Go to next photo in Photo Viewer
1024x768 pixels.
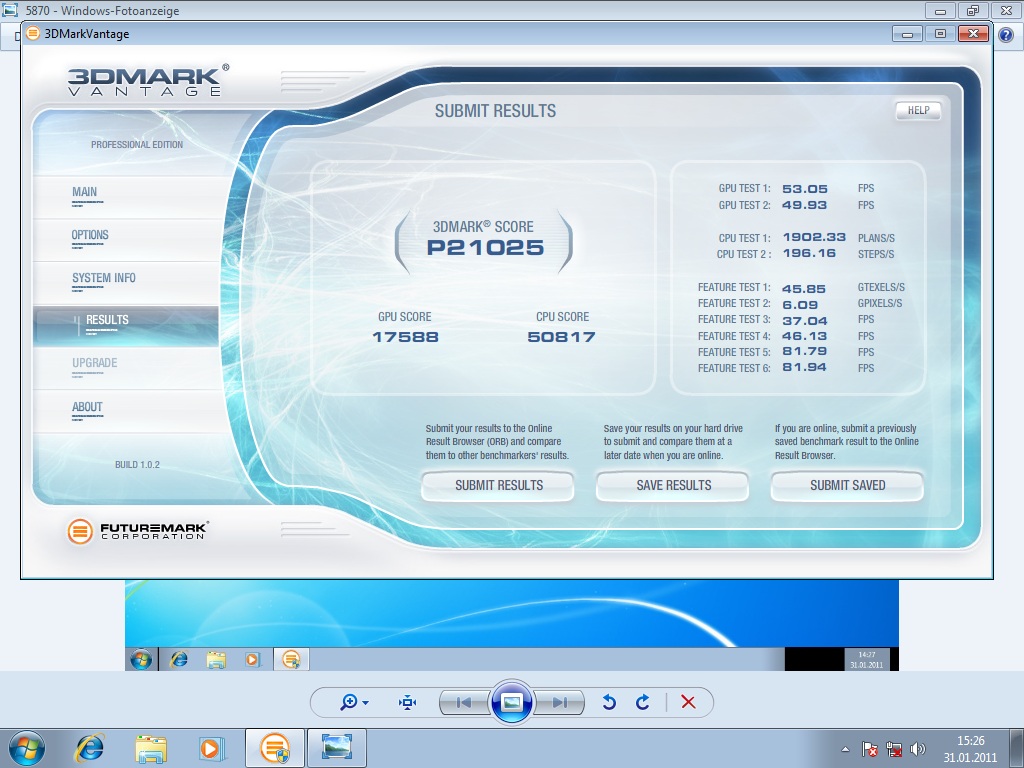[559, 702]
